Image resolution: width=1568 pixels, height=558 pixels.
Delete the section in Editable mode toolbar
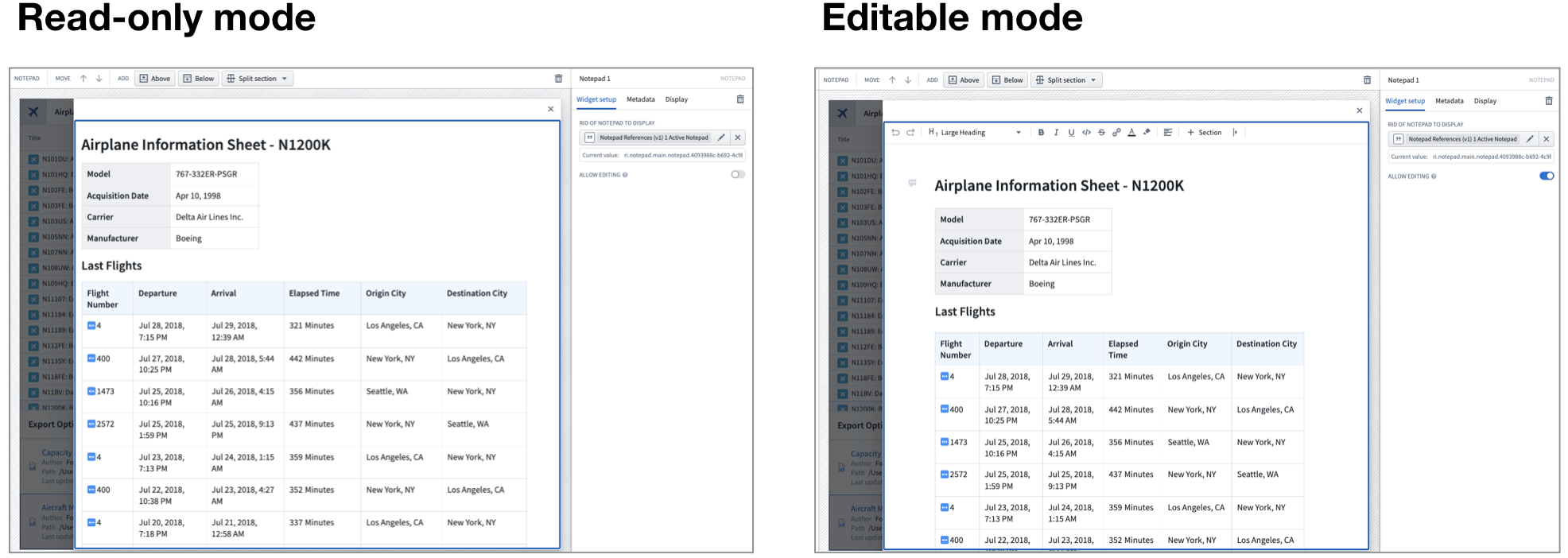pos(1367,80)
